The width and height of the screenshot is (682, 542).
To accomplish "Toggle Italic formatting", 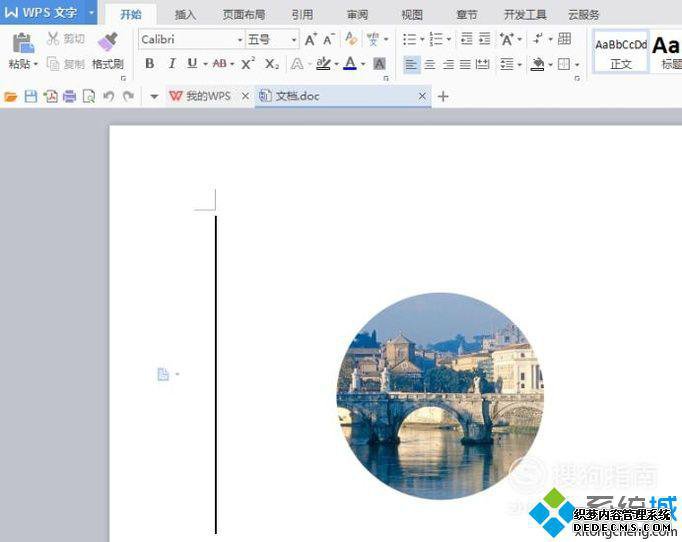I will point(172,64).
